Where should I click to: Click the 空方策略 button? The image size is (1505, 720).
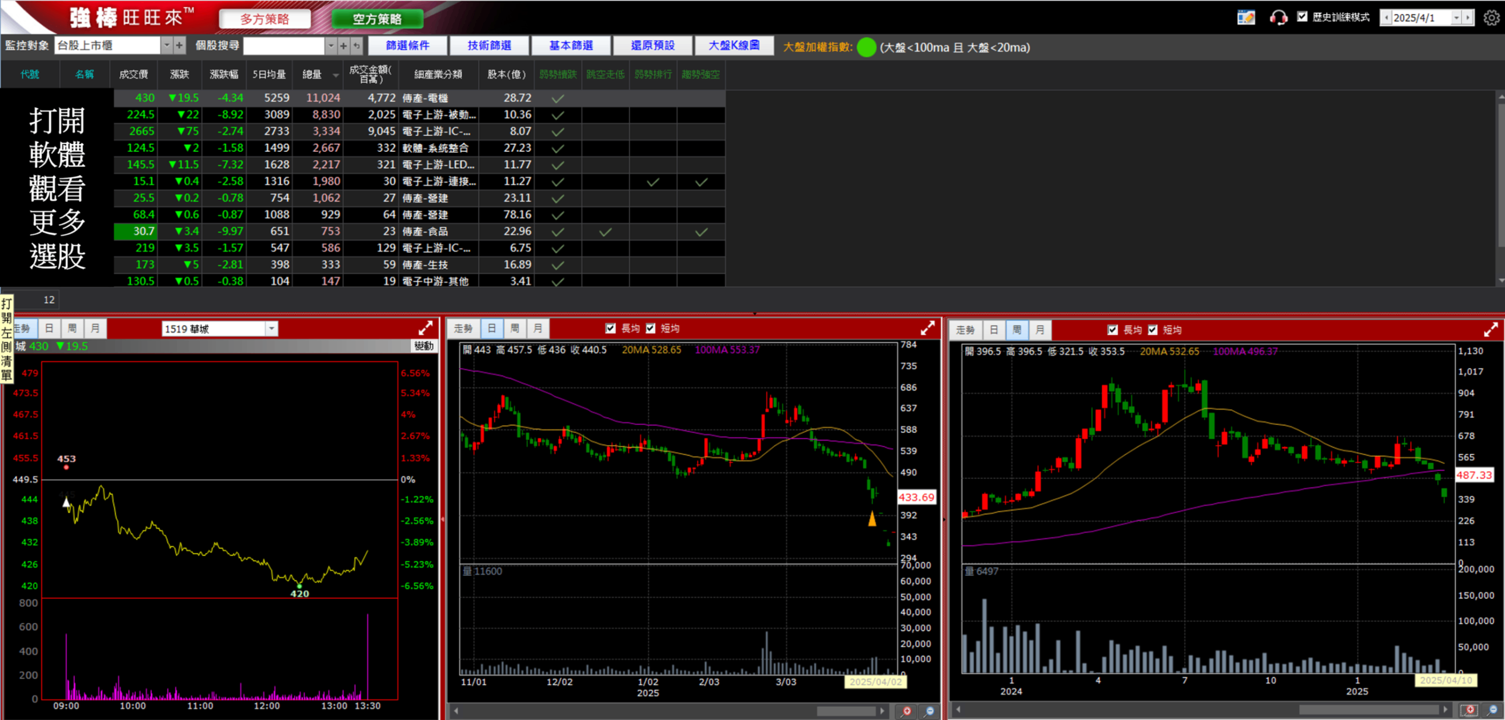[377, 19]
